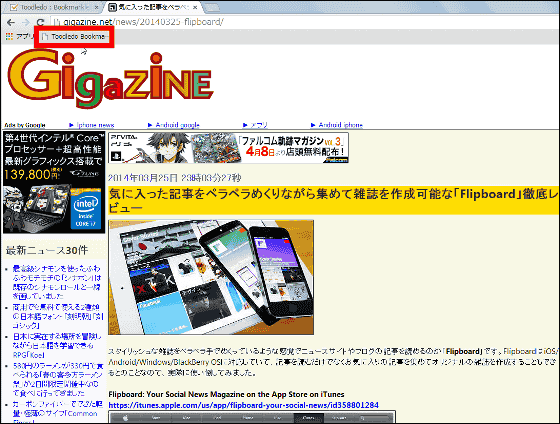Open the sidebar news link about carbon fiber

pos(58,412)
